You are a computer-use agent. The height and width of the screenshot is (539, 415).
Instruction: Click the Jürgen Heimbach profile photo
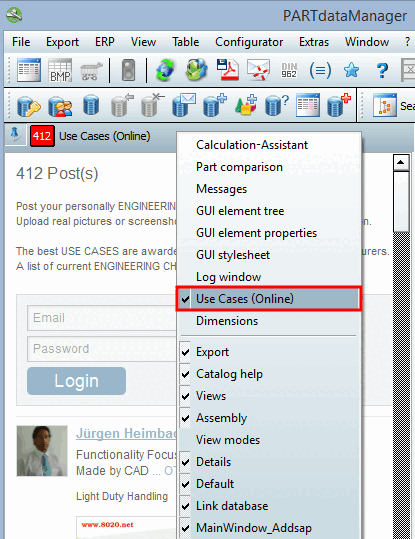coord(42,451)
